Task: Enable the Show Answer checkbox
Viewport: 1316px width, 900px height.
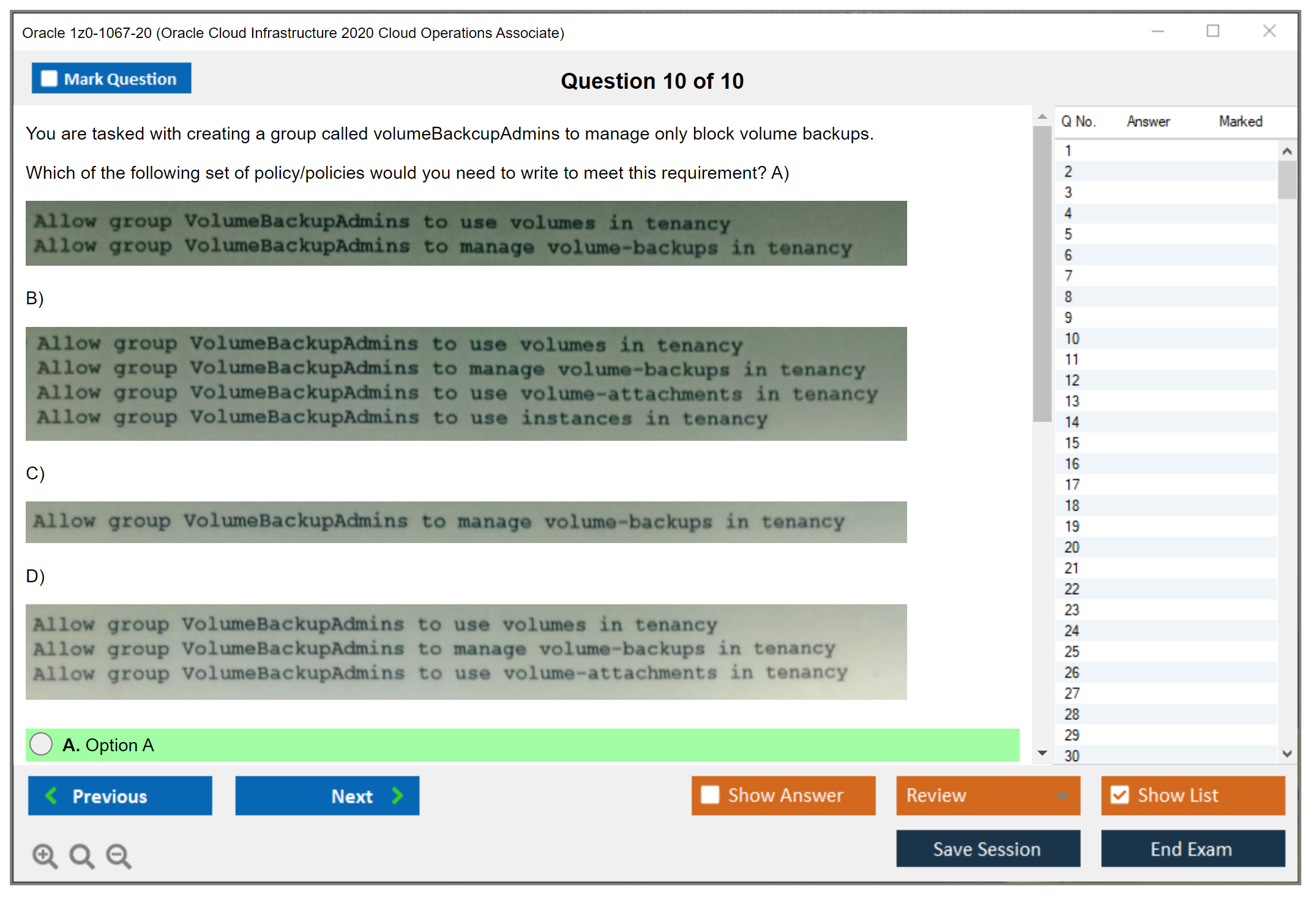Action: [x=710, y=795]
